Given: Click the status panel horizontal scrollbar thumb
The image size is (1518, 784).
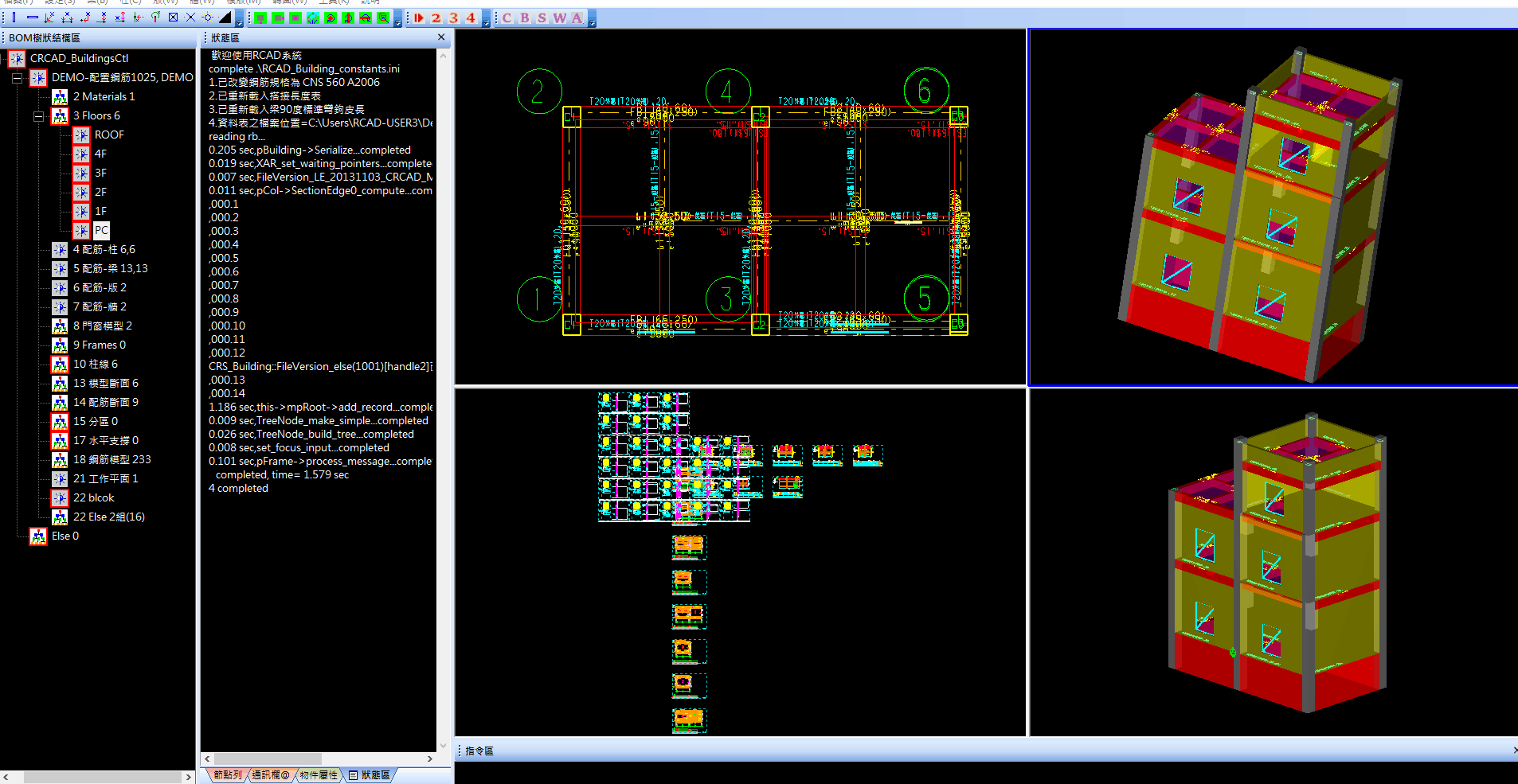Looking at the screenshot, I should pos(268,759).
